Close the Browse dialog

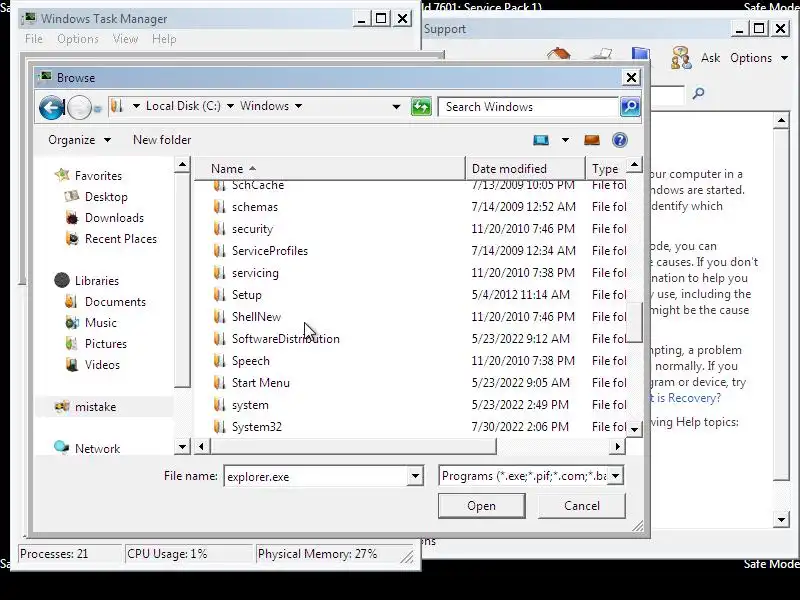(x=631, y=78)
